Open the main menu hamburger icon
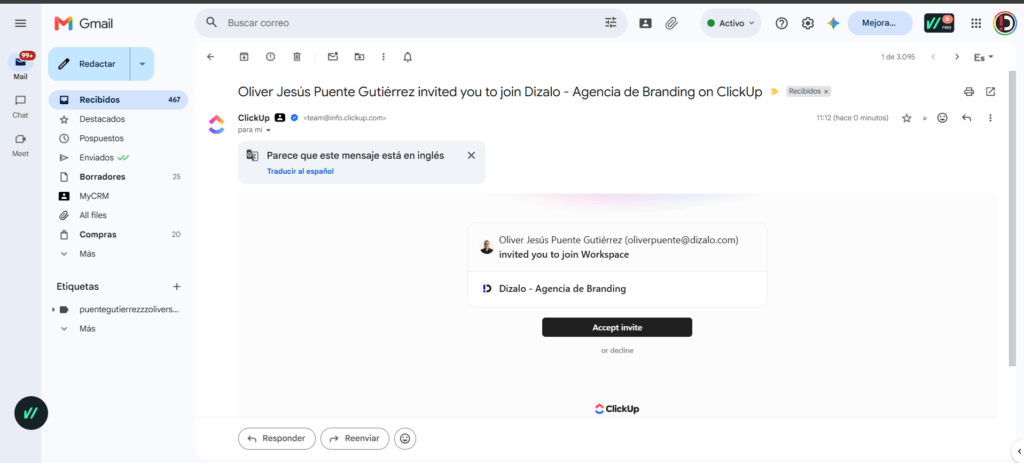Screen dimensions: 1024x463 (20, 24)
